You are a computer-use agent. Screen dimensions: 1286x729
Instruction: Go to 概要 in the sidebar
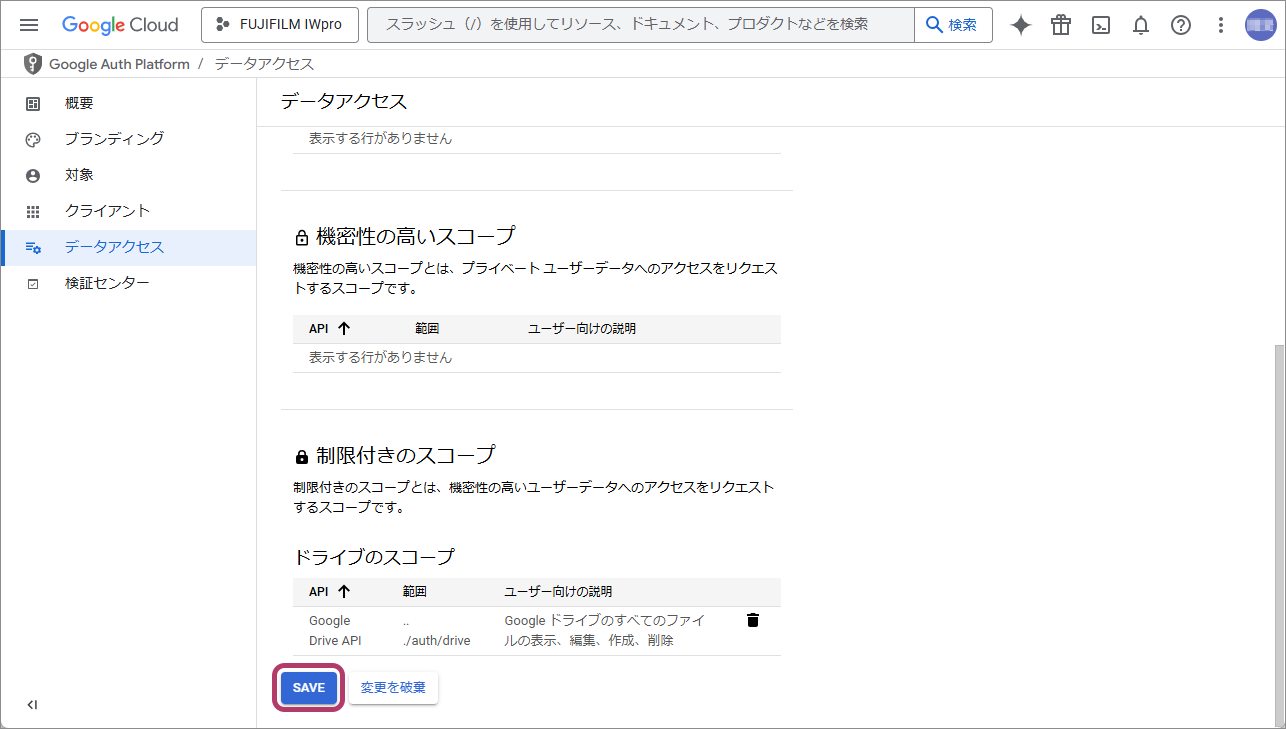79,103
